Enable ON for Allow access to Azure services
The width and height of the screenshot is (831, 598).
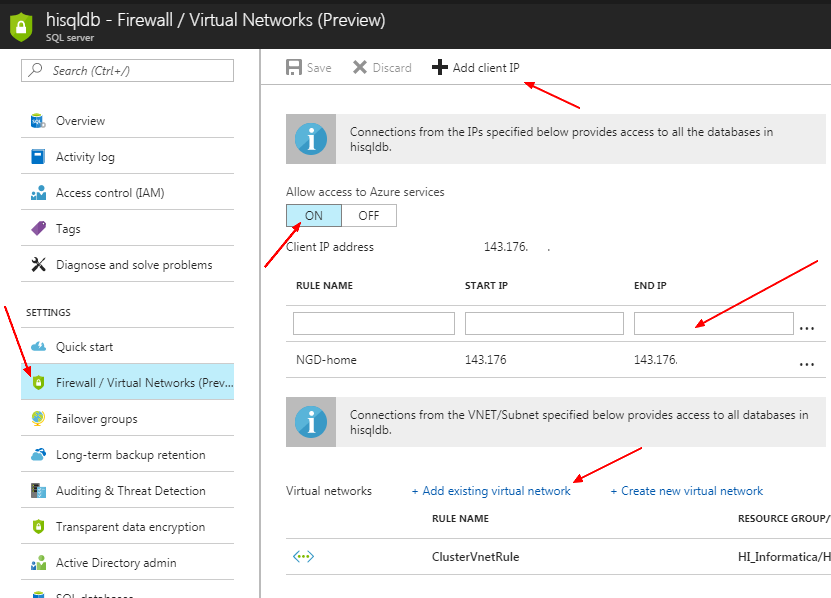pyautogui.click(x=313, y=215)
